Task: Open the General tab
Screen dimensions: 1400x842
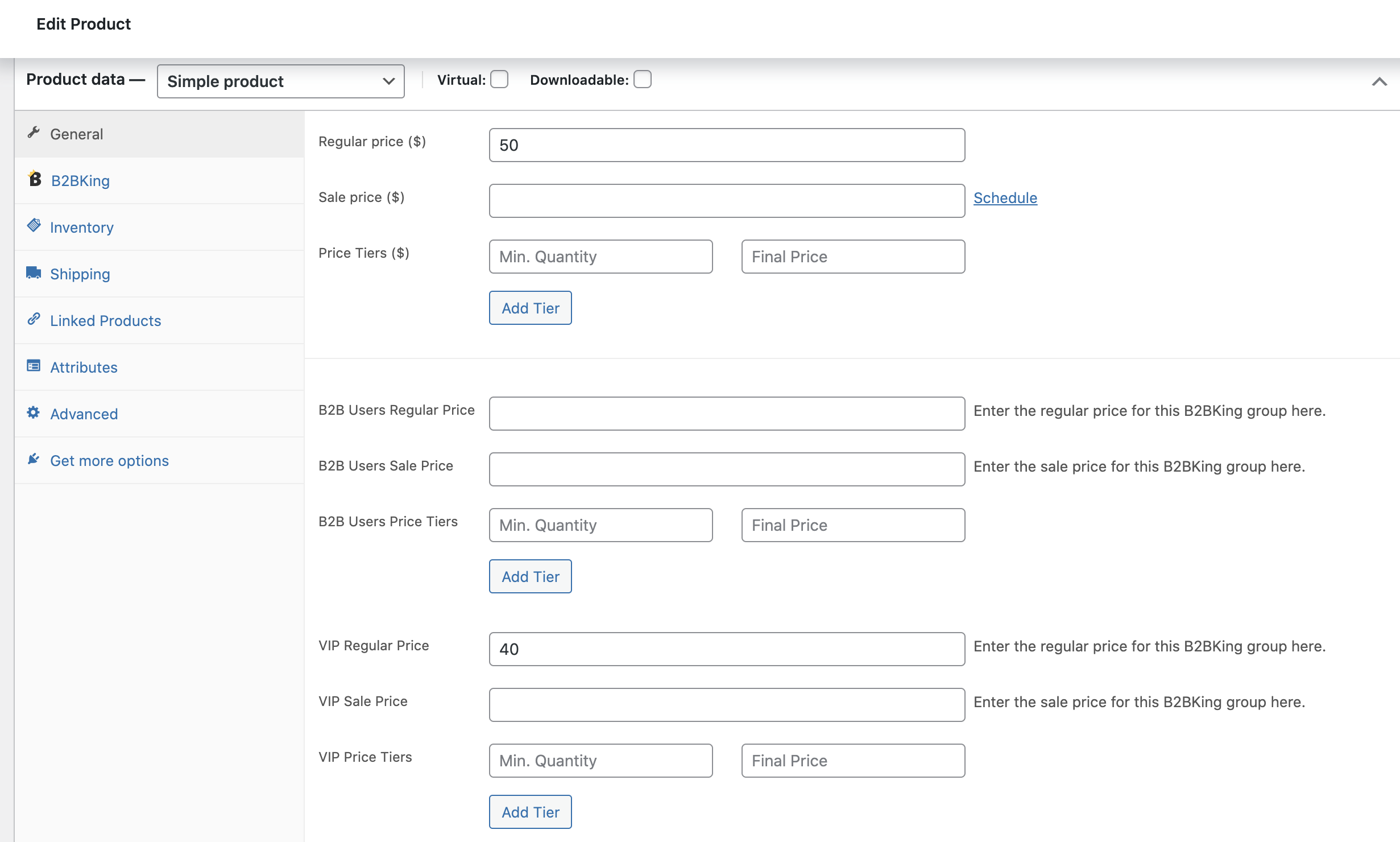Action: tap(159, 134)
